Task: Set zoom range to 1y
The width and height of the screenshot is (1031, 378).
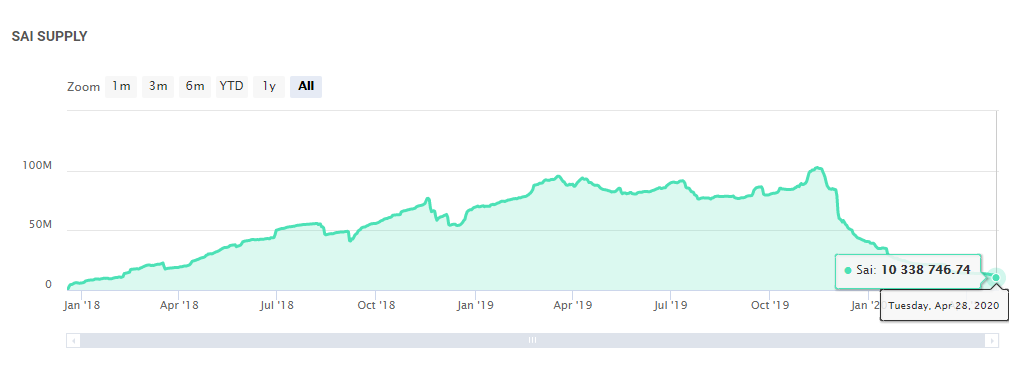Action: (269, 86)
